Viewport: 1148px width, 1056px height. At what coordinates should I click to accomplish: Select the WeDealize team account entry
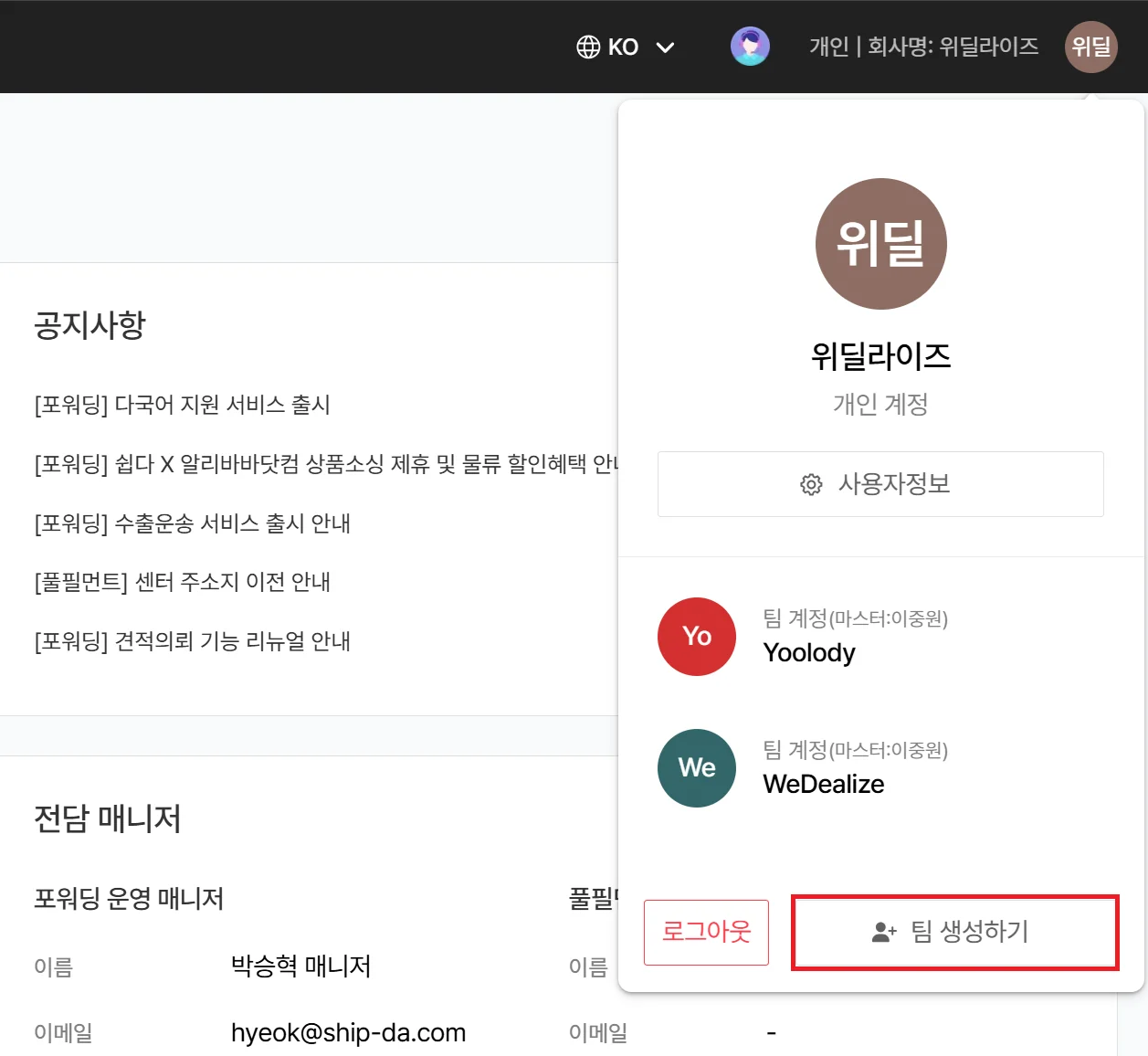coord(823,783)
